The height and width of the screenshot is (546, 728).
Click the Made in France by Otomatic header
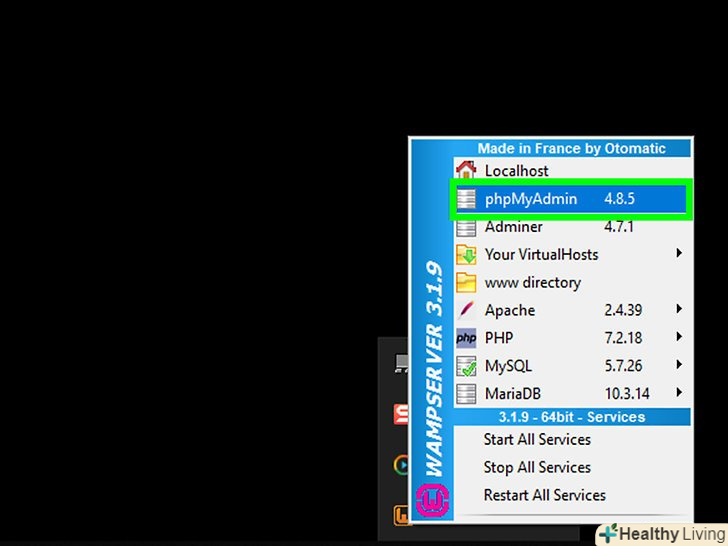pos(572,149)
